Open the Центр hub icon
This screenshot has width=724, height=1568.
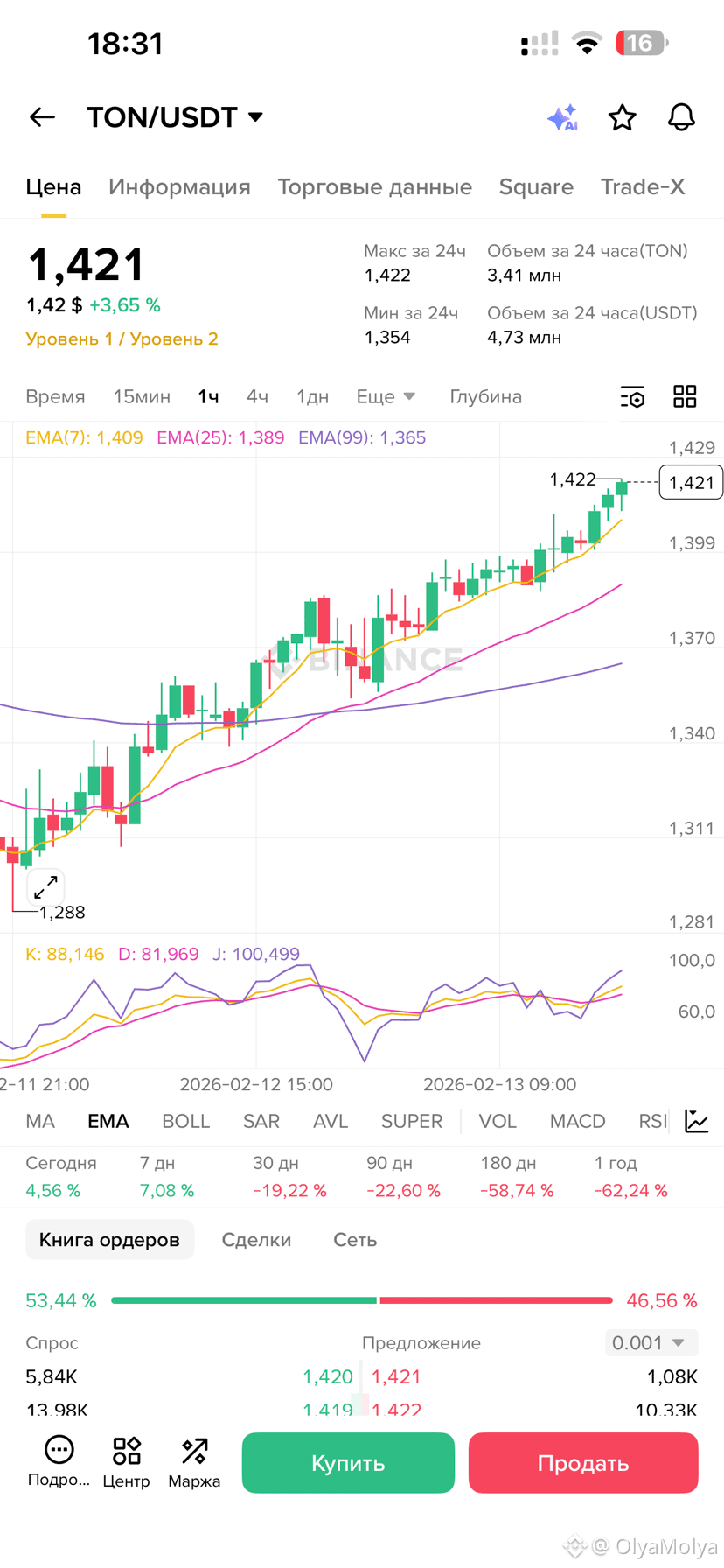(x=127, y=1462)
